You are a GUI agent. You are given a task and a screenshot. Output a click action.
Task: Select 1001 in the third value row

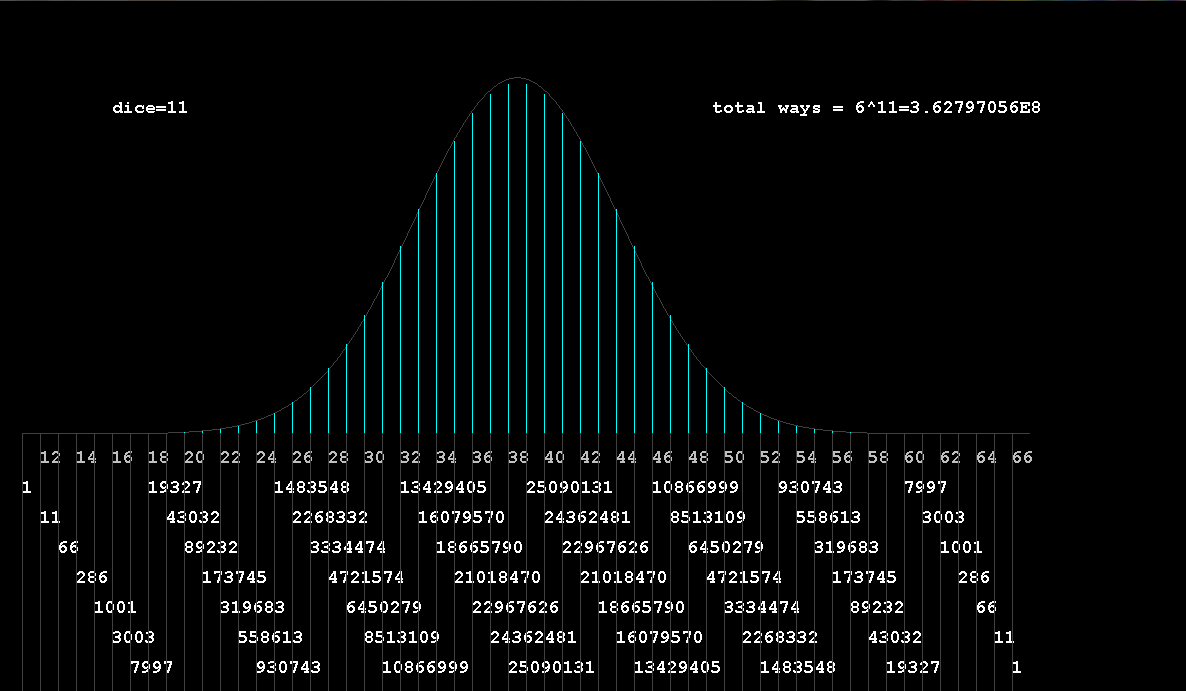[x=961, y=548]
